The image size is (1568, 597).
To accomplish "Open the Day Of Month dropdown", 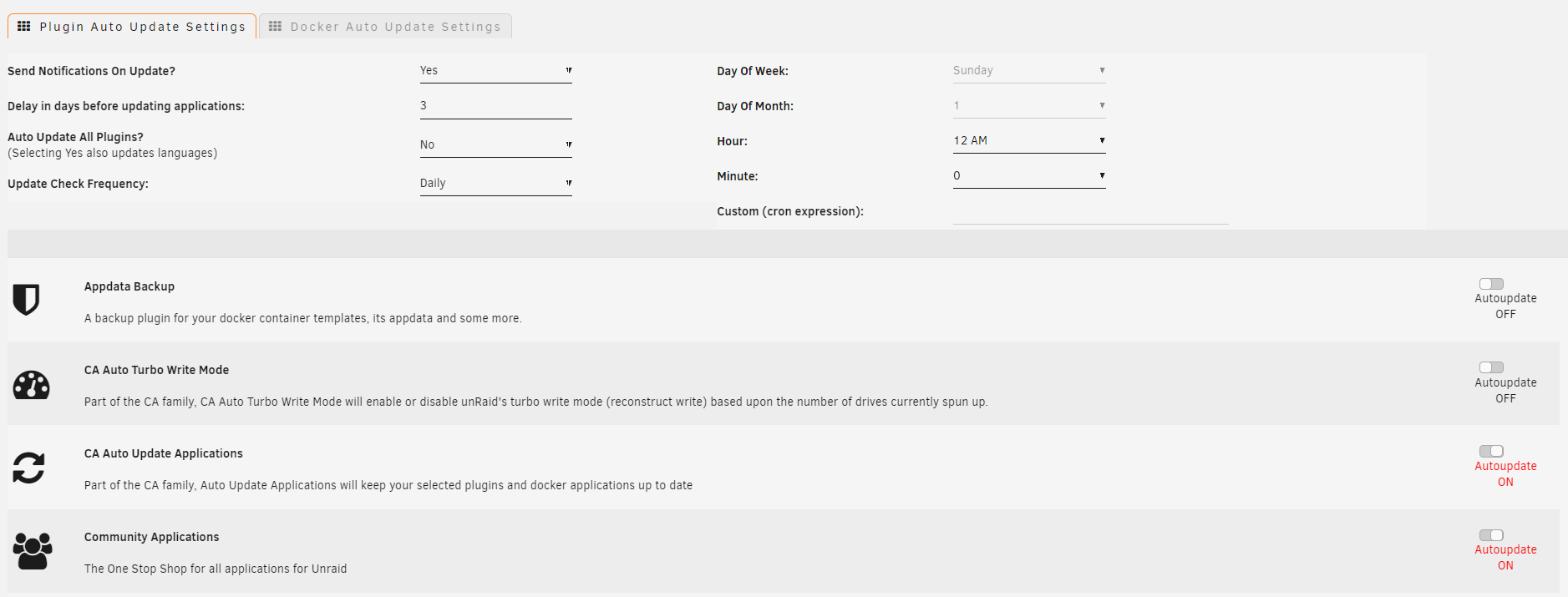I will (1029, 106).
